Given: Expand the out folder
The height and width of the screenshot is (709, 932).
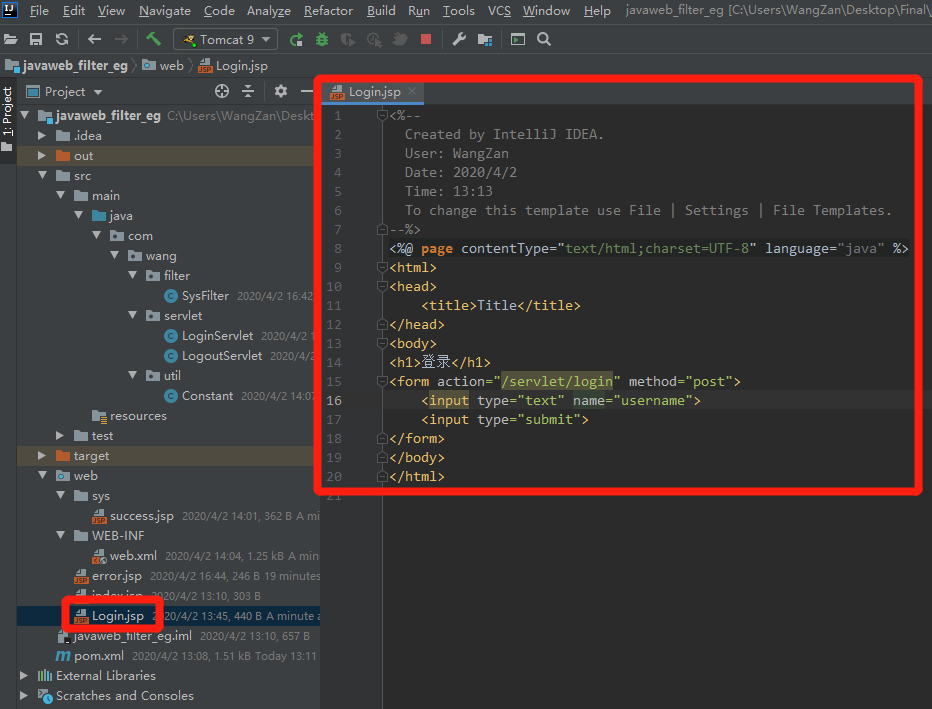Looking at the screenshot, I should click(42, 155).
